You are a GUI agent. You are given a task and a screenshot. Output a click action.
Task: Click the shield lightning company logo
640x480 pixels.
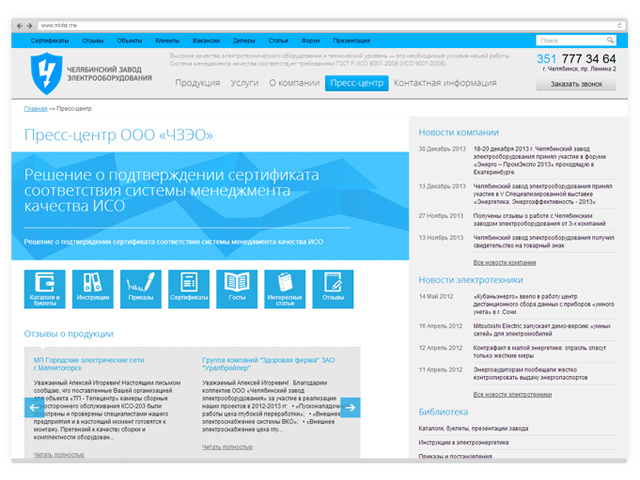pyautogui.click(x=47, y=73)
